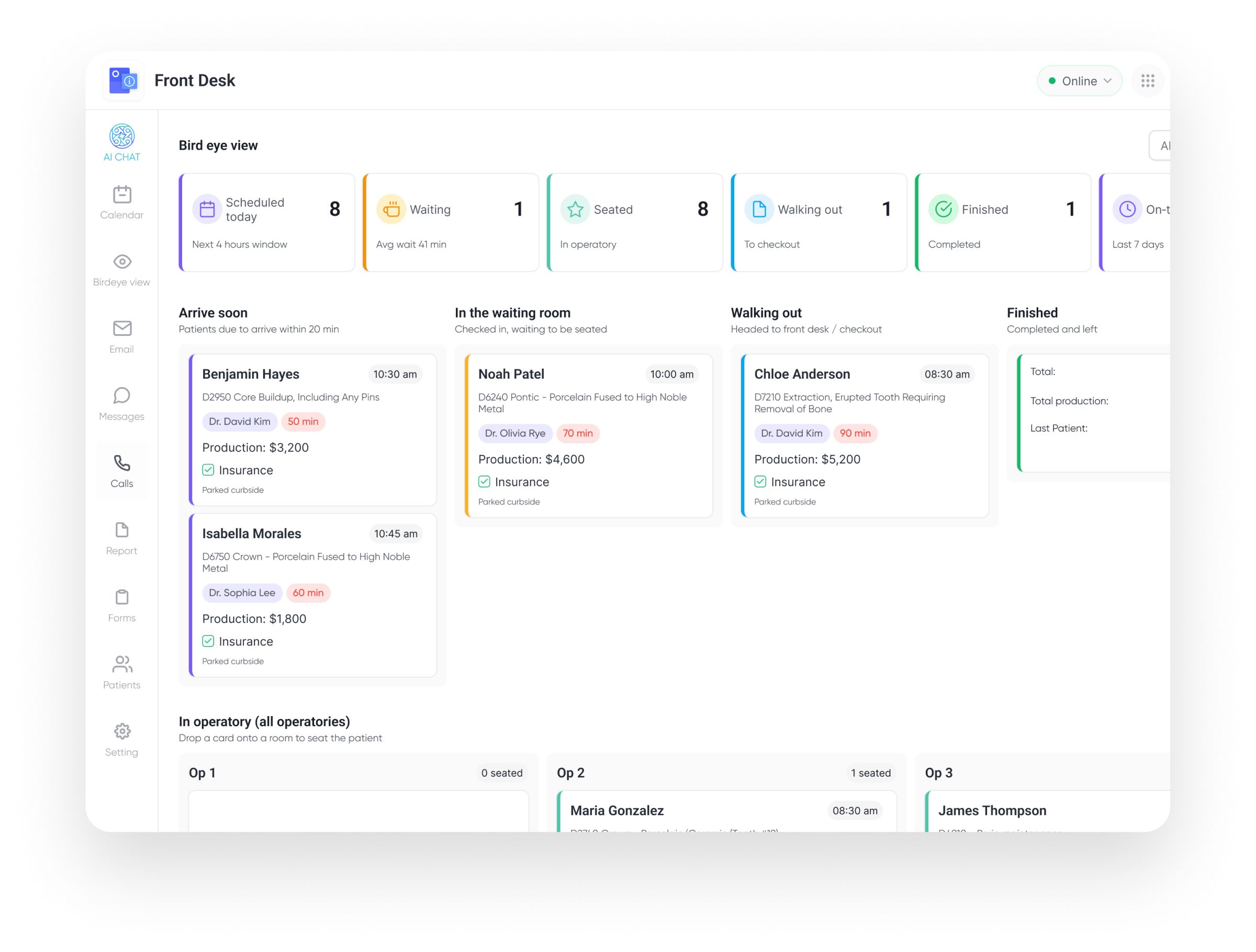The image size is (1256, 952).
Task: Click the Scheduled today summary card
Action: (267, 222)
